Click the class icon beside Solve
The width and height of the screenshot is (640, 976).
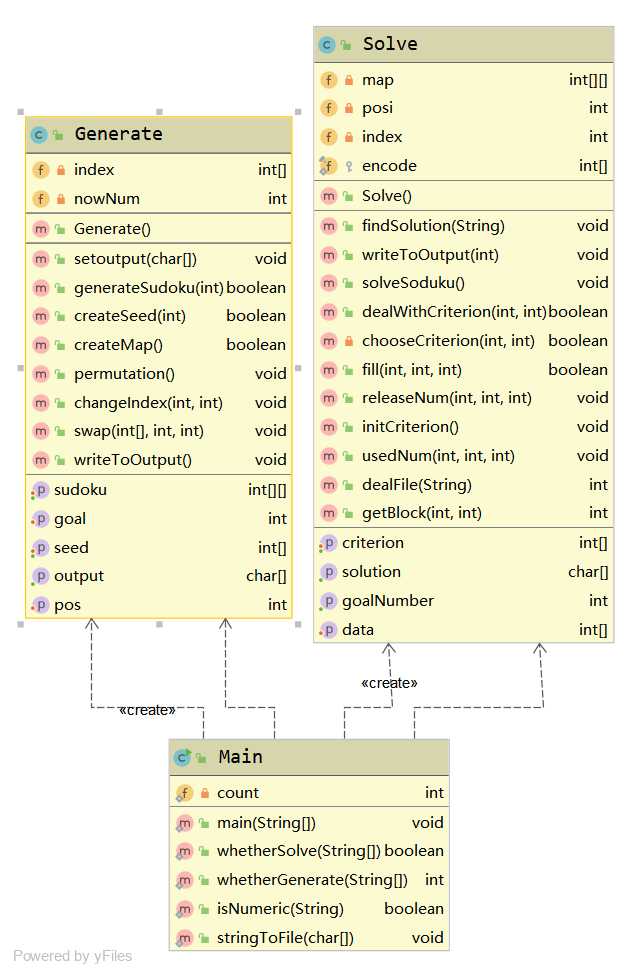pyautogui.click(x=327, y=44)
